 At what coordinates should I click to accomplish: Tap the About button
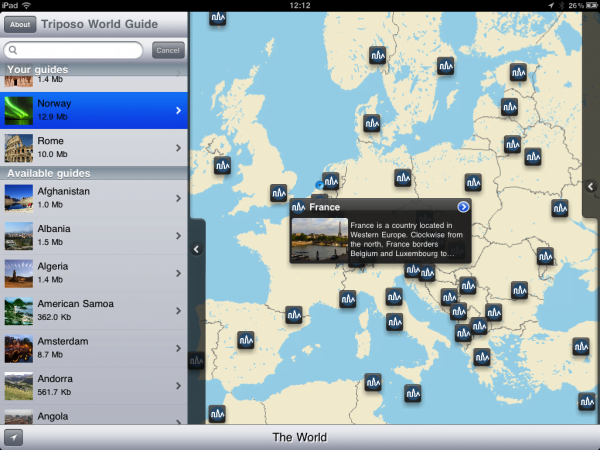tap(20, 24)
